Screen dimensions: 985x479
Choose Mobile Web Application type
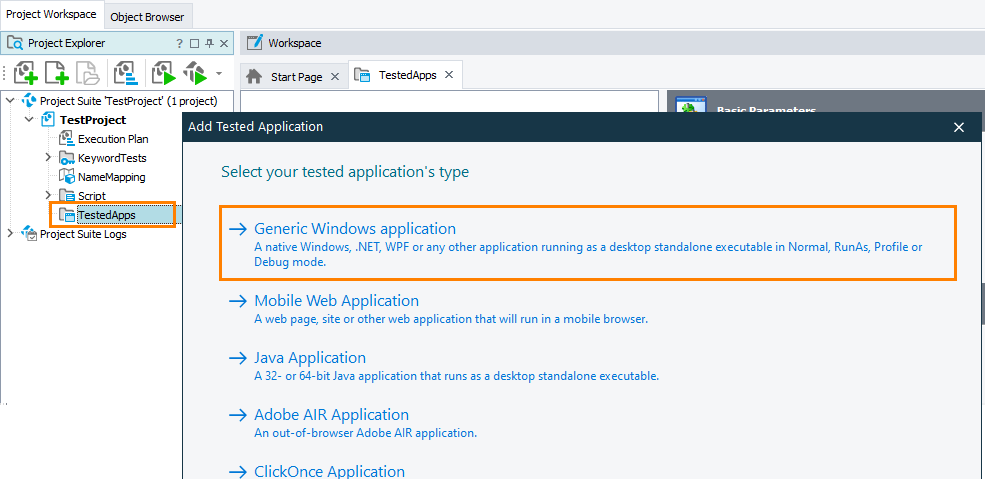point(336,301)
